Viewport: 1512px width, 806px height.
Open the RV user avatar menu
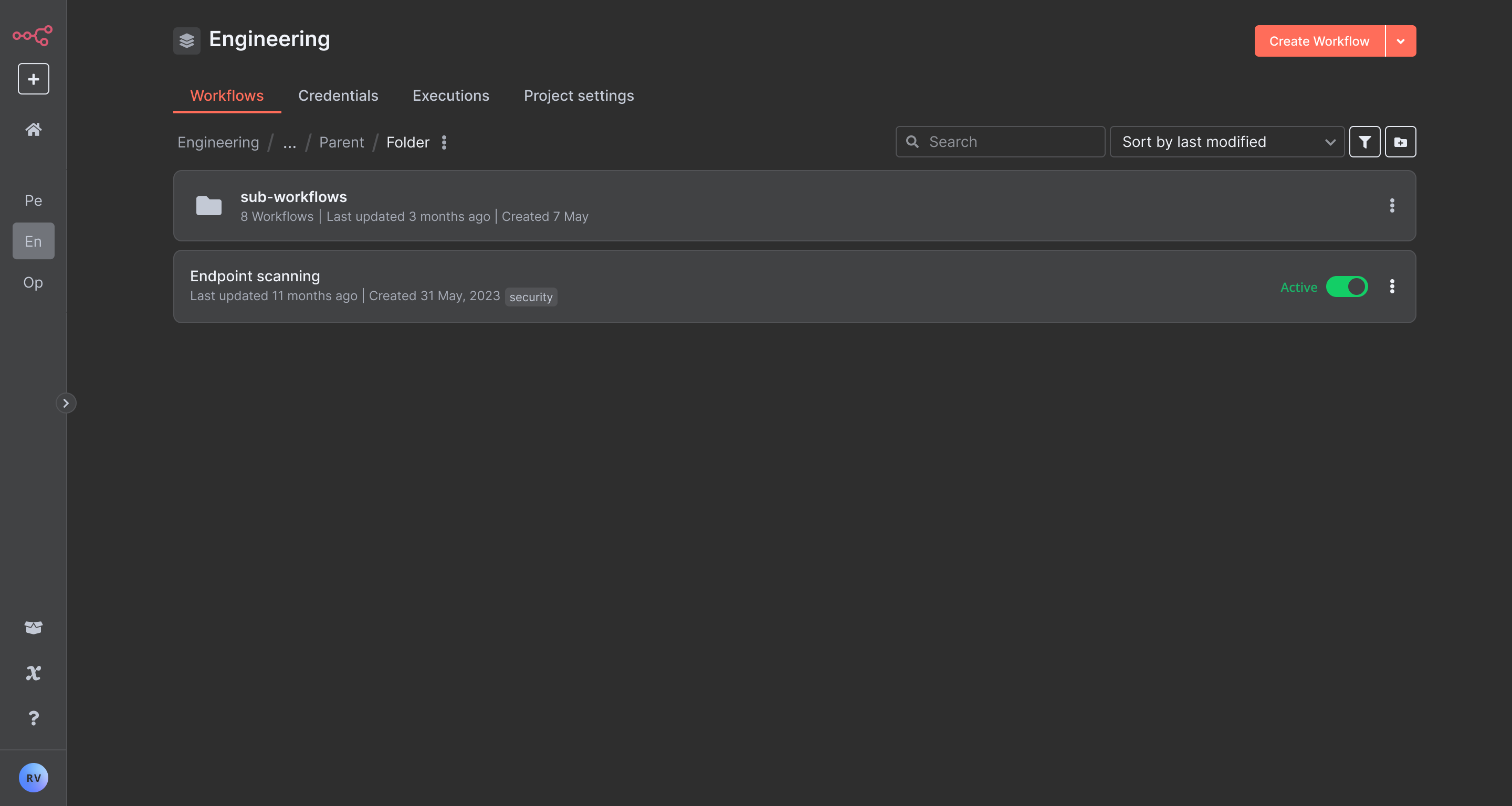[34, 777]
